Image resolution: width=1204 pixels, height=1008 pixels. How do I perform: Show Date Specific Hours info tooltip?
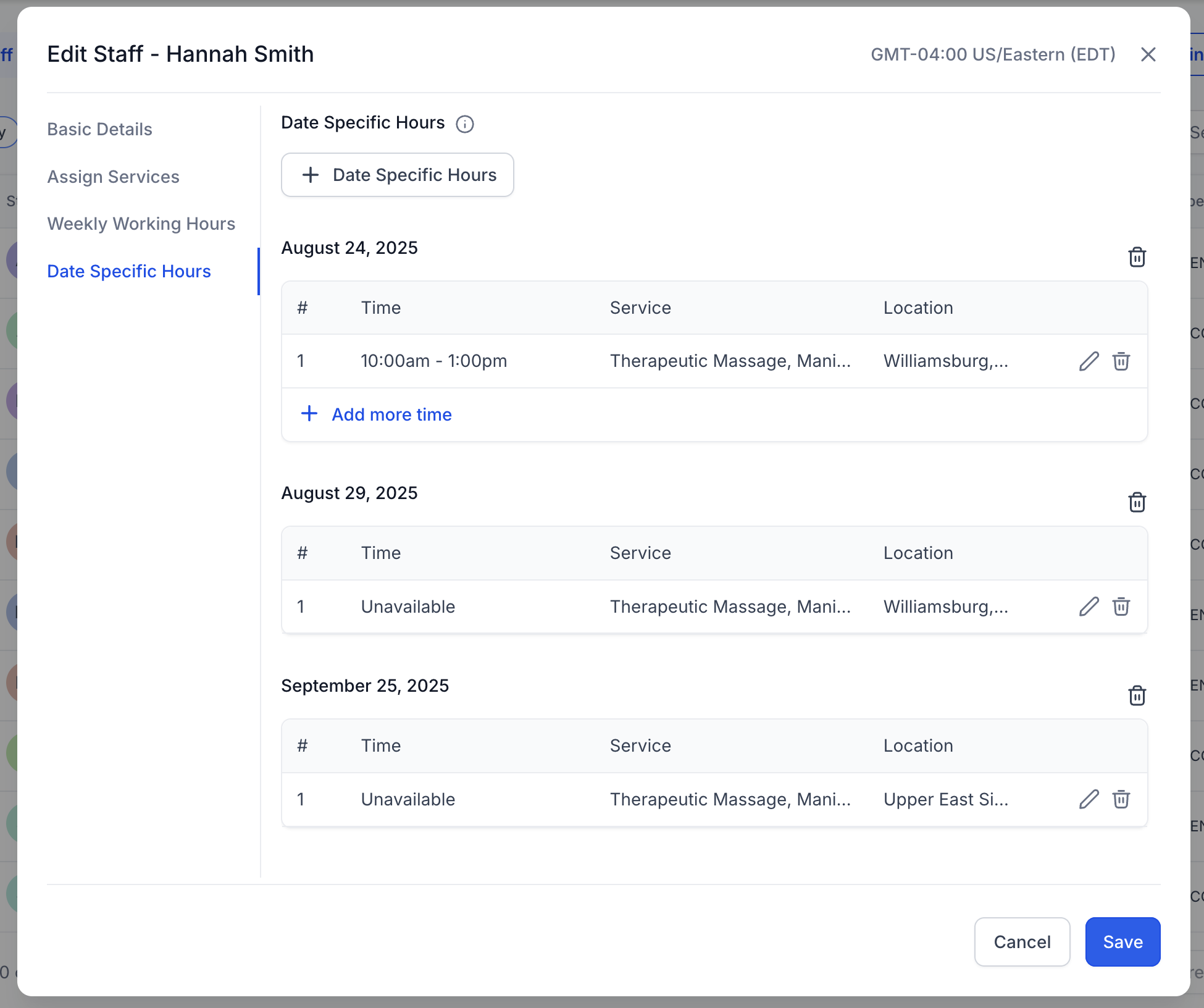[464, 124]
